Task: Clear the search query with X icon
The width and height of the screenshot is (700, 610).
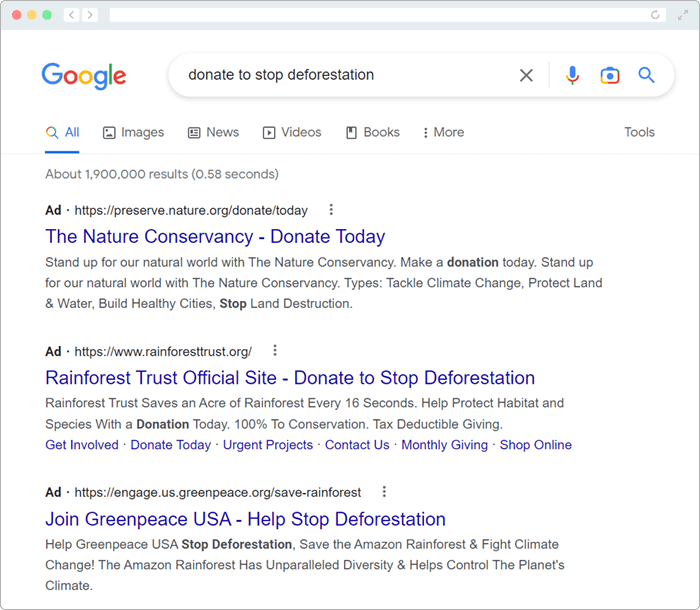Action: pos(526,75)
